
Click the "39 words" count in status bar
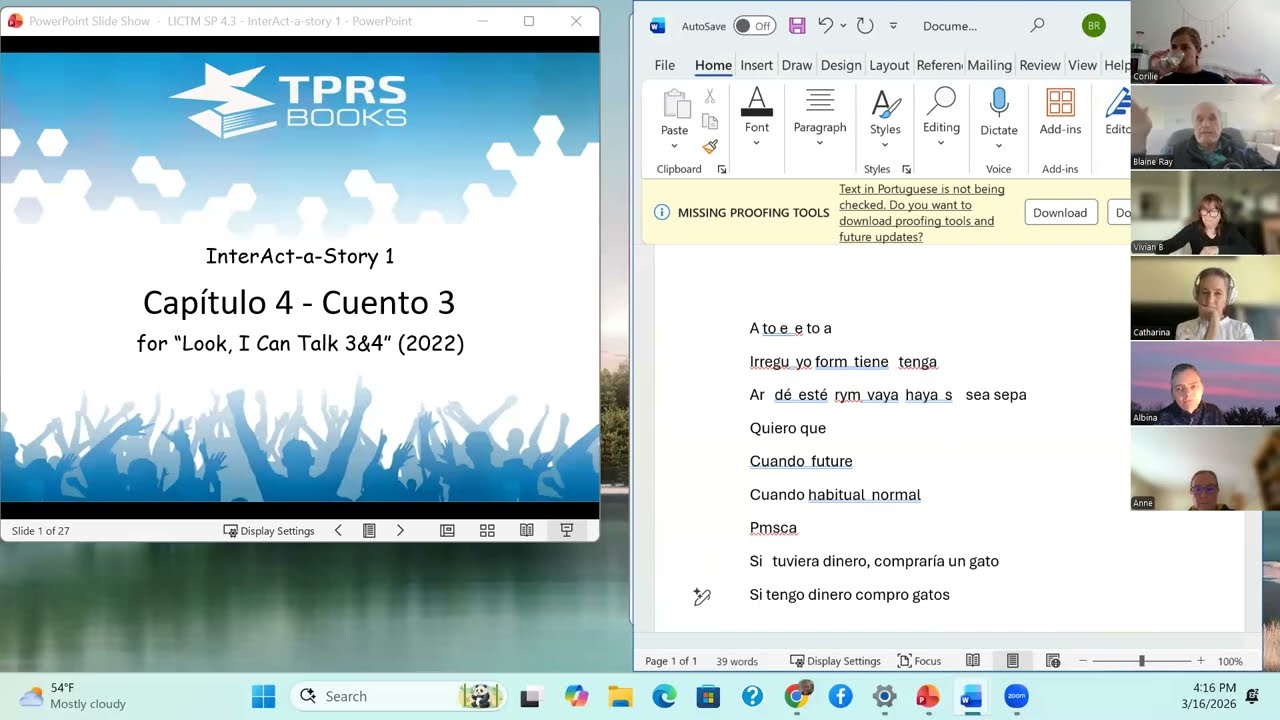737,661
